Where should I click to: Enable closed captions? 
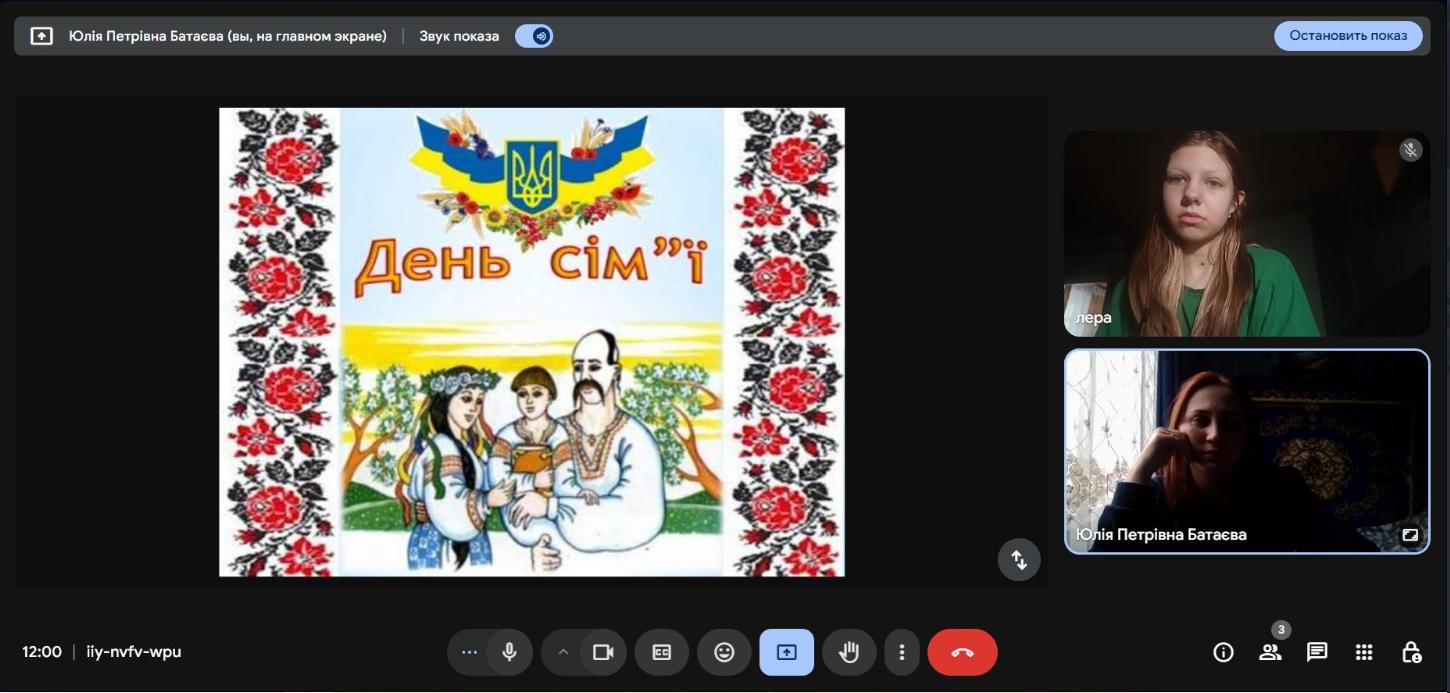(x=661, y=652)
